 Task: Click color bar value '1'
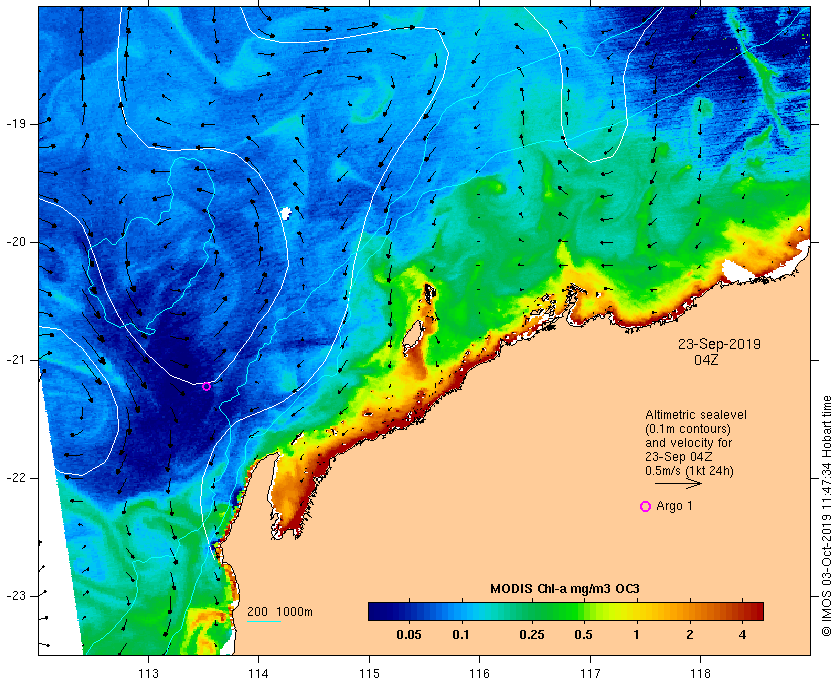click(636, 635)
